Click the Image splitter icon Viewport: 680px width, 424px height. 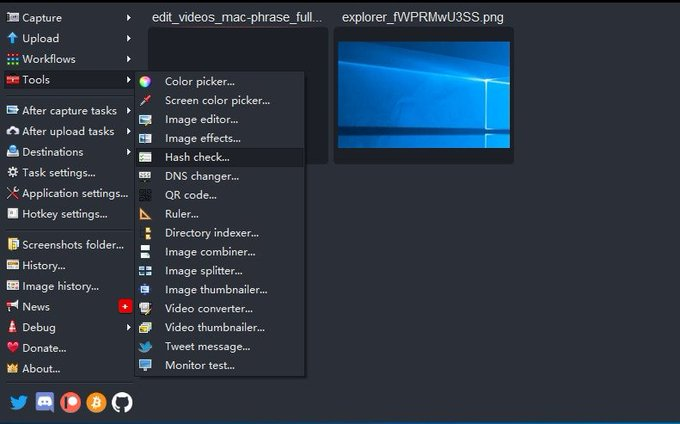click(x=145, y=271)
